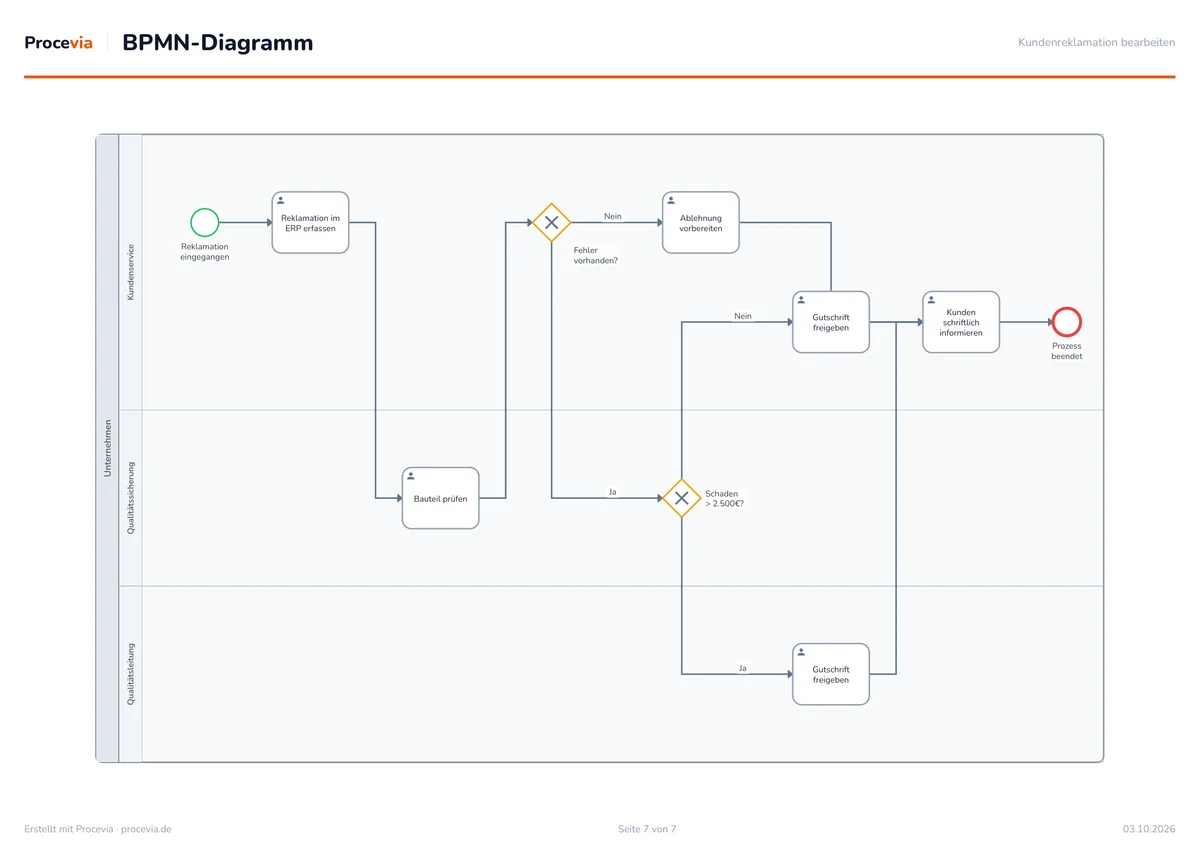This screenshot has width=1200, height=848.
Task: Select 'Gutschrift freigeben' task in Kundenservice lane
Action: pos(830,322)
